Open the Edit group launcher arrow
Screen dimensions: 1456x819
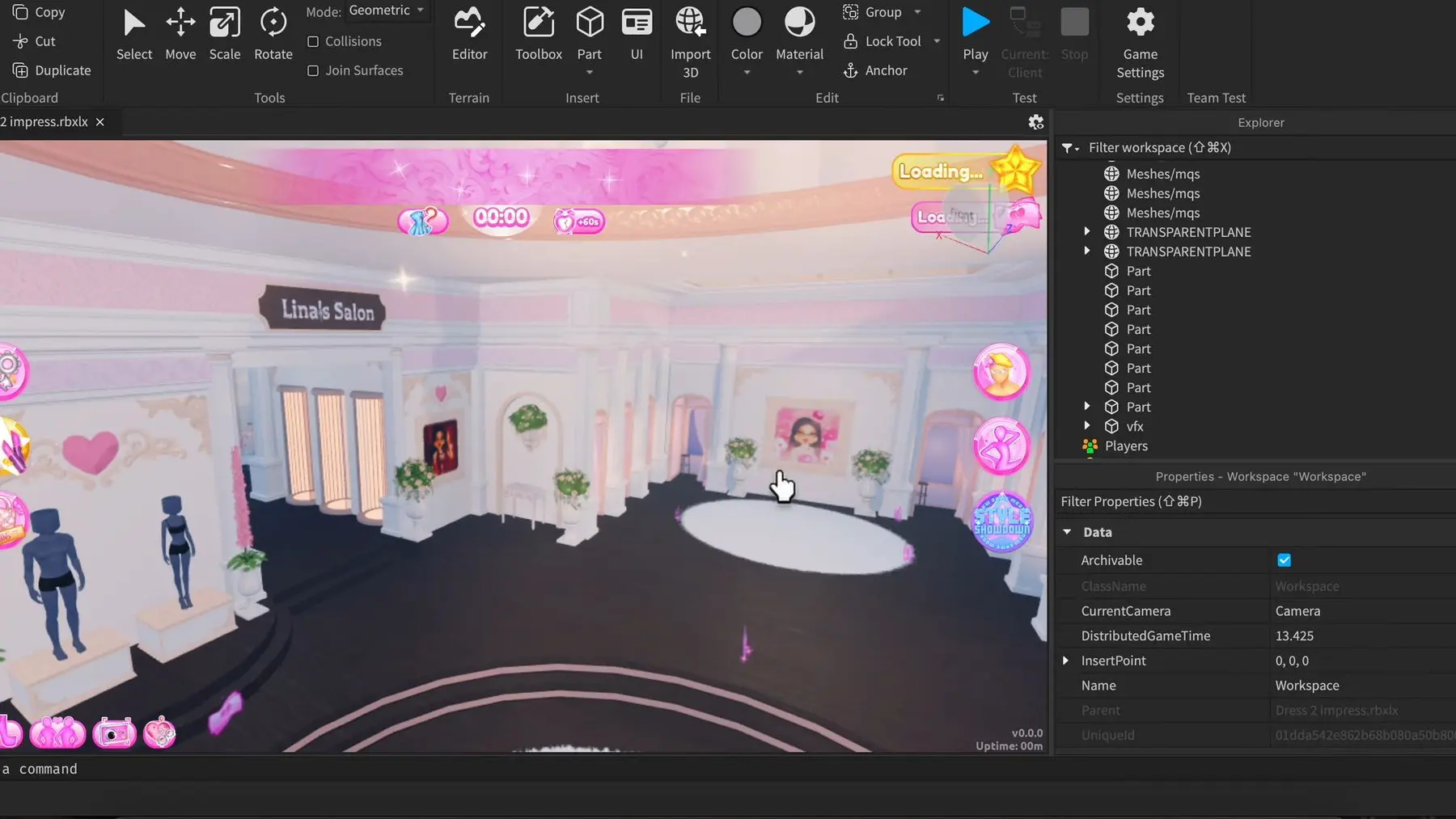[940, 98]
